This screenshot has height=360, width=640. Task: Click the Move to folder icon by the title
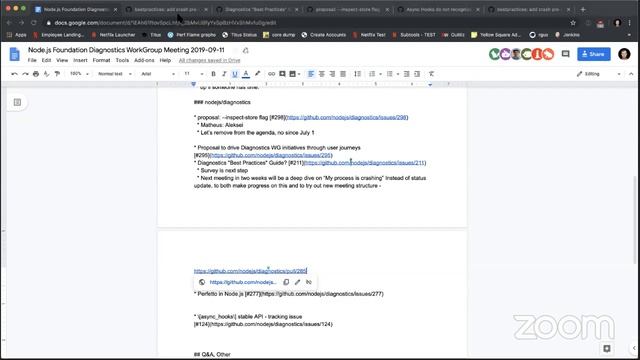[246, 51]
